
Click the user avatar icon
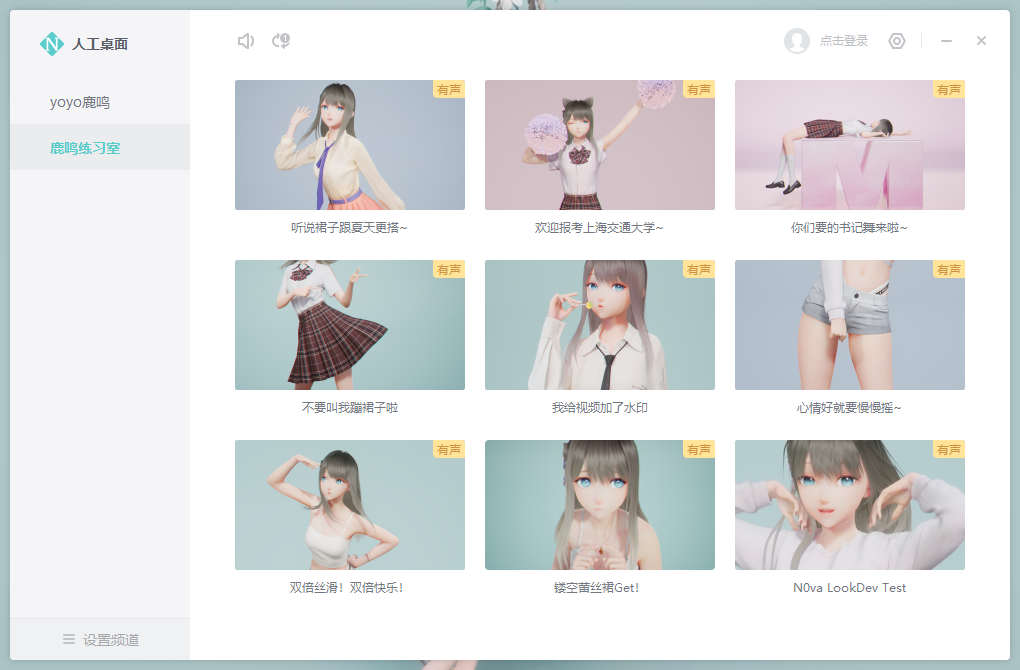[x=797, y=41]
